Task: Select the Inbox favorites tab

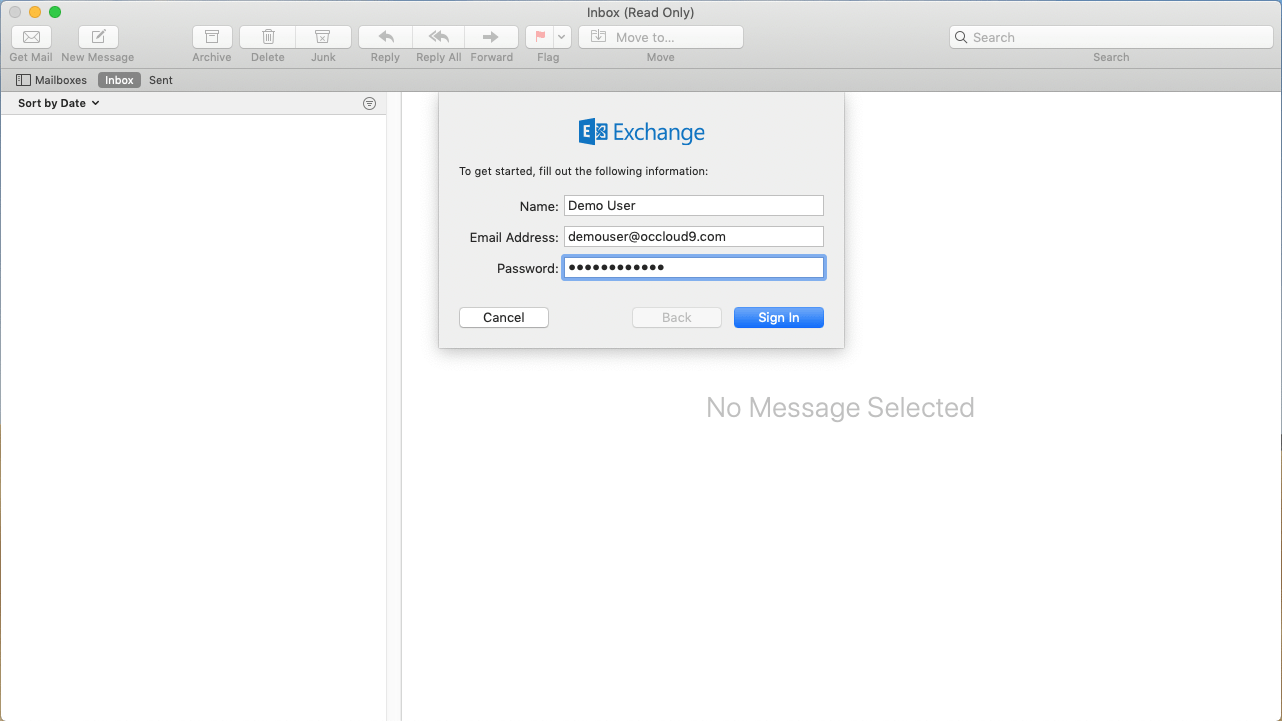Action: coord(119,80)
